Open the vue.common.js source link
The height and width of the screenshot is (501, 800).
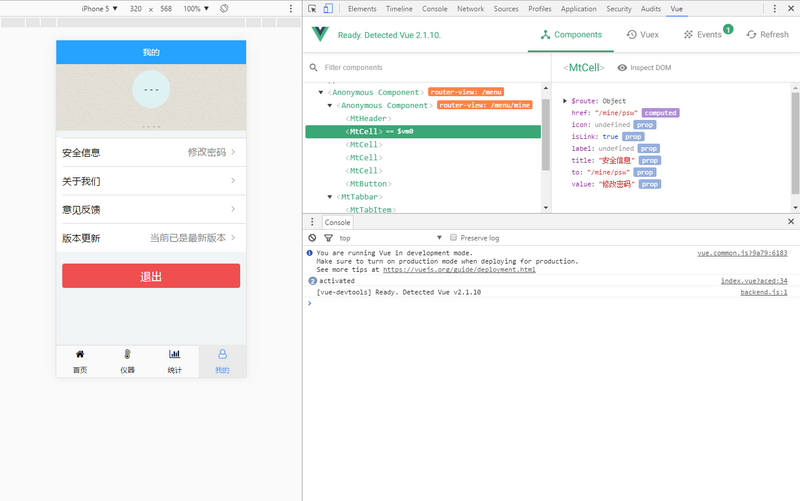coord(742,253)
